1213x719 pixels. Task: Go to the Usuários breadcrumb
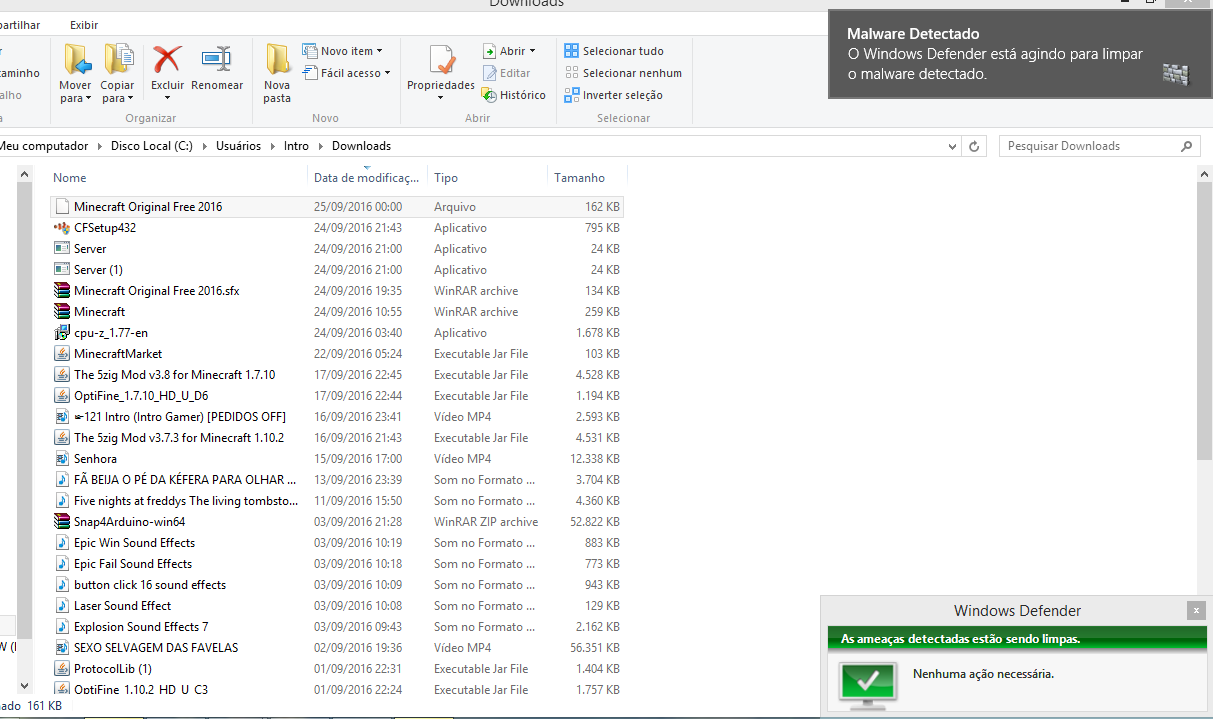pos(238,146)
